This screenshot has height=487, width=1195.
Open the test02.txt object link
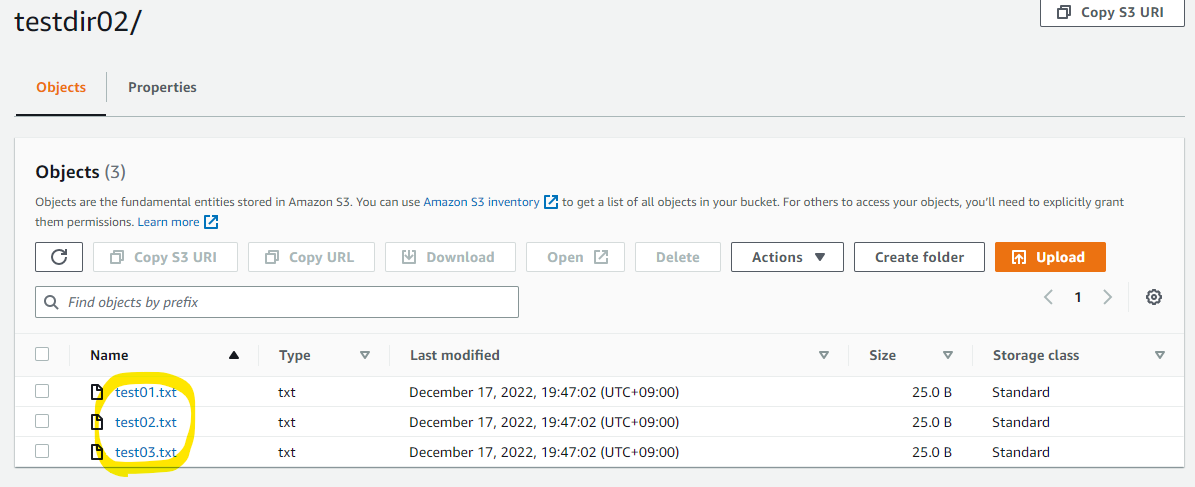coord(146,422)
